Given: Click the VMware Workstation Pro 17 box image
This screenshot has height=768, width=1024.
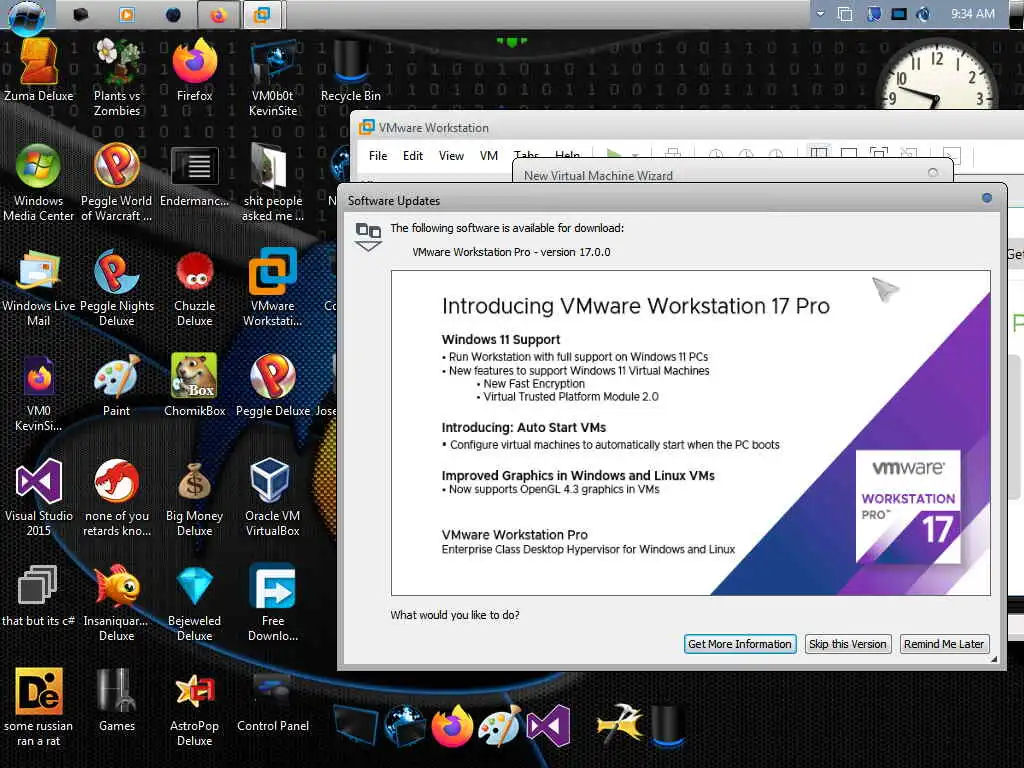Looking at the screenshot, I should click(908, 505).
